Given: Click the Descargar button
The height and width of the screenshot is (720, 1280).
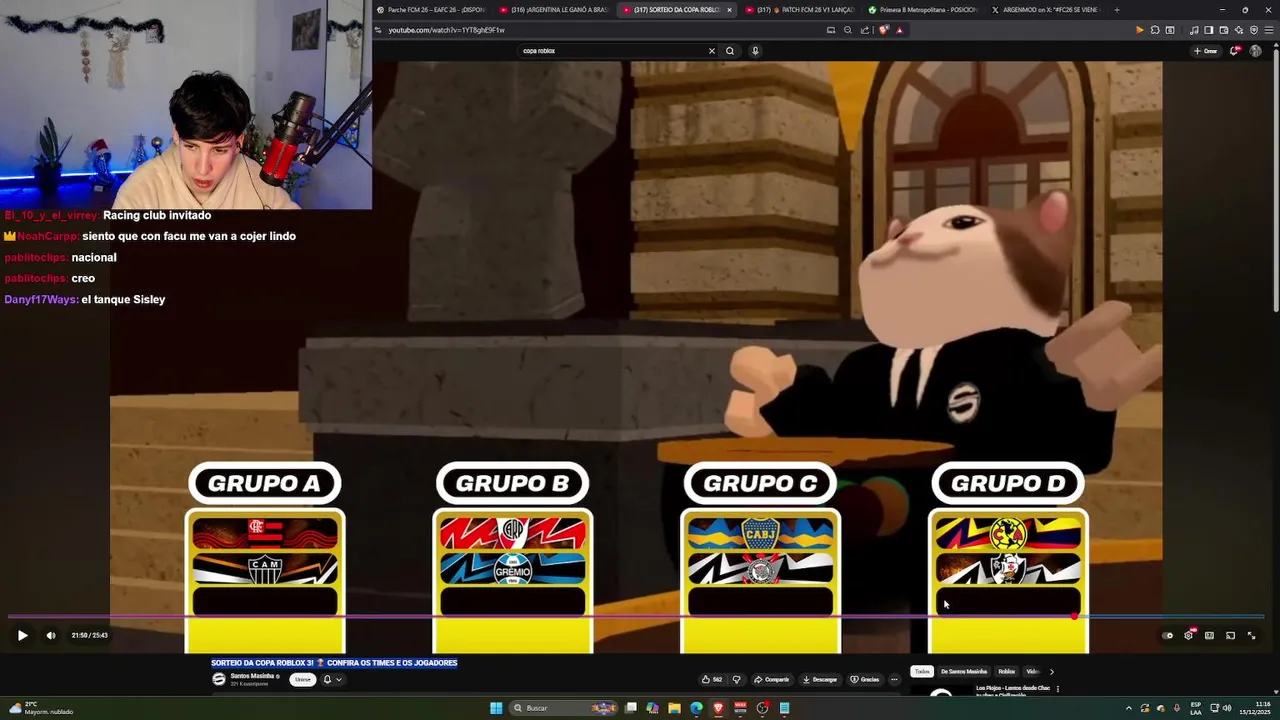Looking at the screenshot, I should 820,679.
